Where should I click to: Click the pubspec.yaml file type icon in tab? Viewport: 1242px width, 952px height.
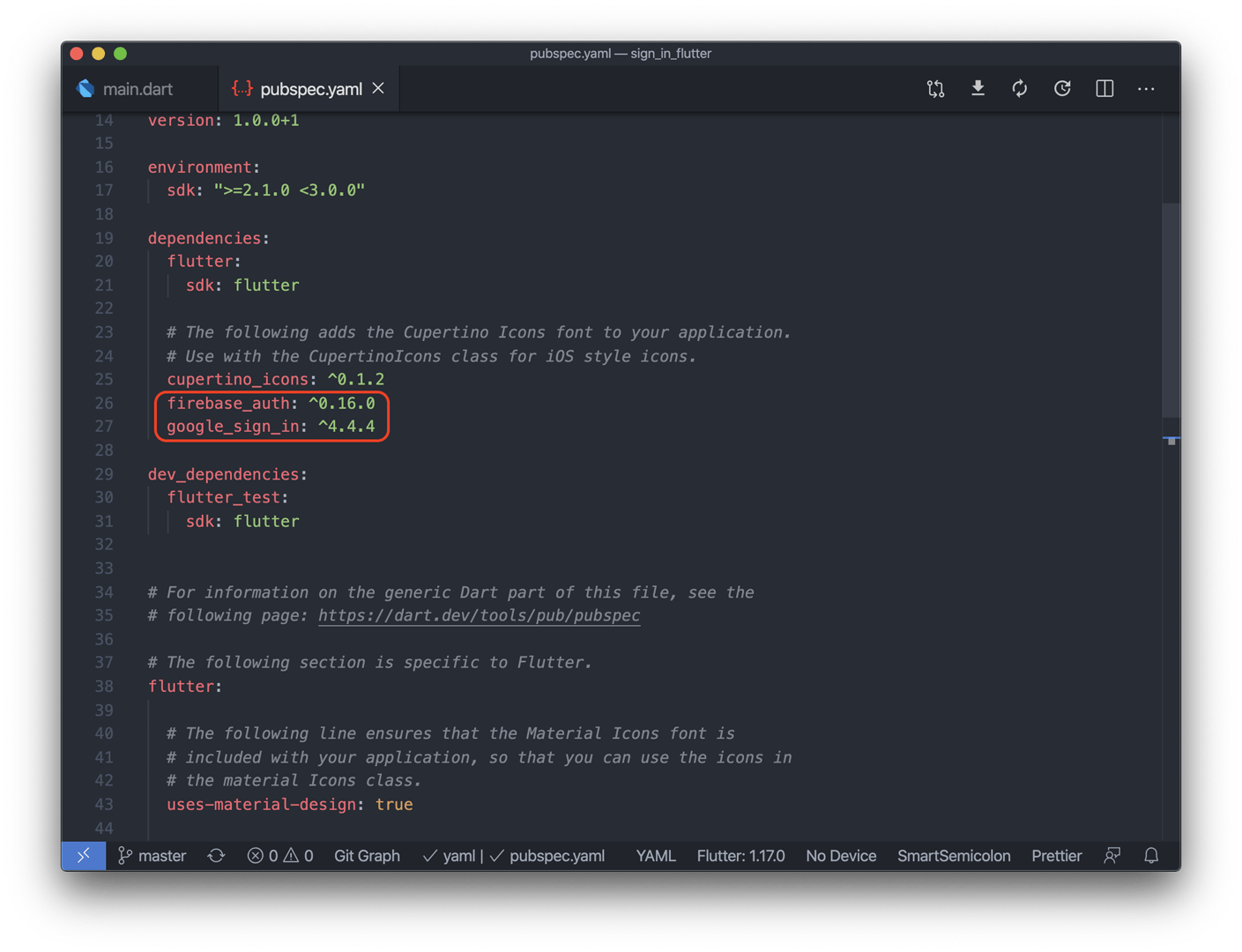(x=242, y=88)
